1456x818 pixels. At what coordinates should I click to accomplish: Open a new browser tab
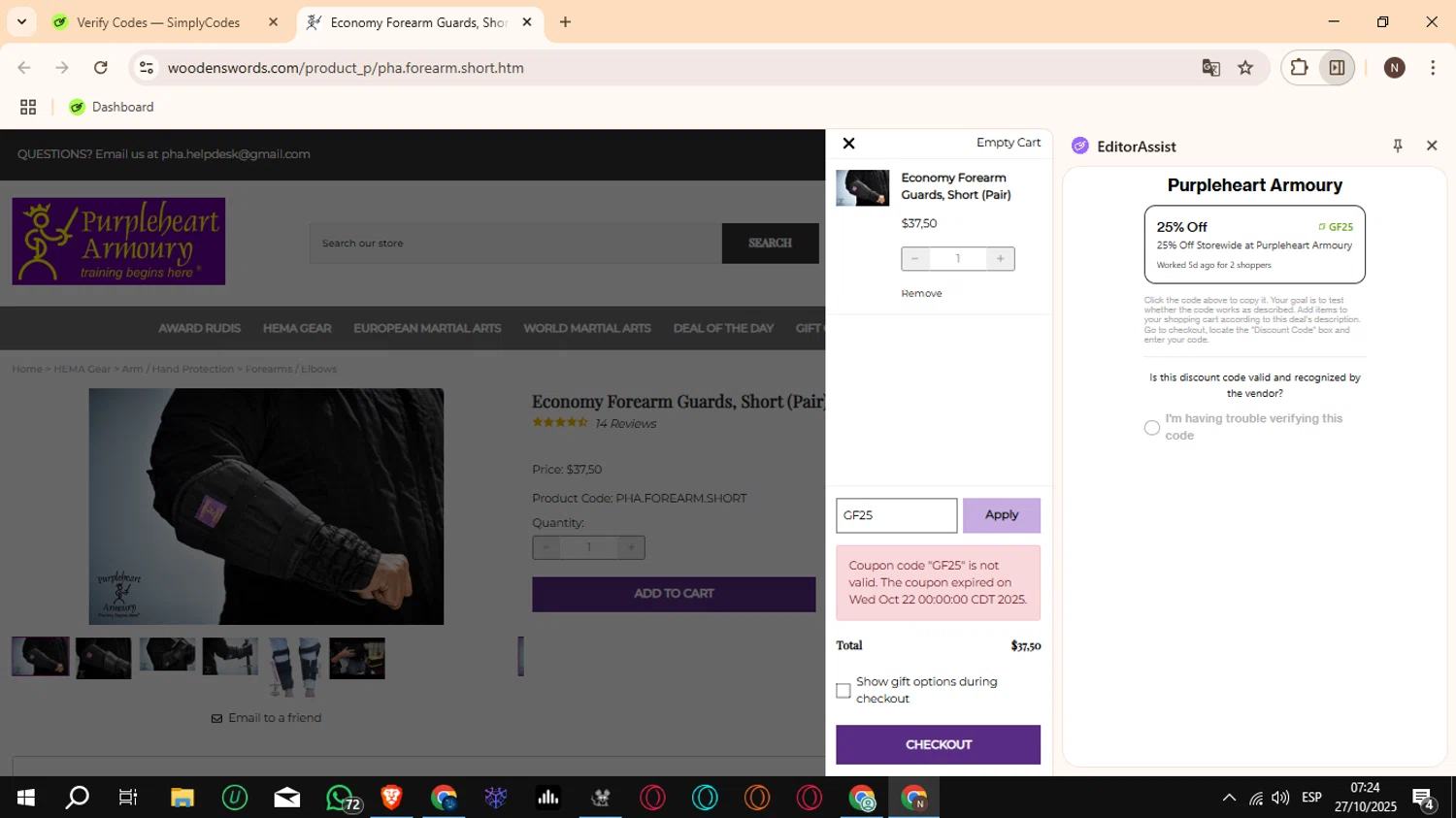(x=565, y=22)
